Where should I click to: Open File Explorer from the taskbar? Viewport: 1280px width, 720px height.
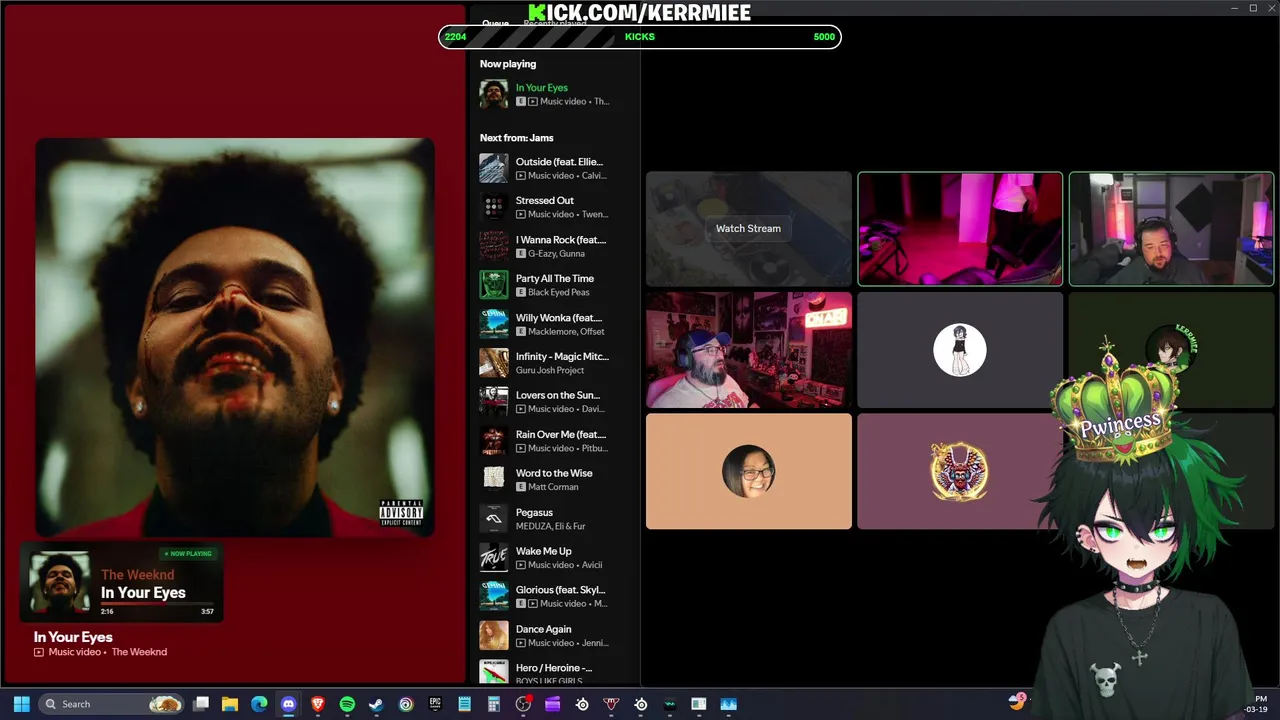click(x=230, y=704)
